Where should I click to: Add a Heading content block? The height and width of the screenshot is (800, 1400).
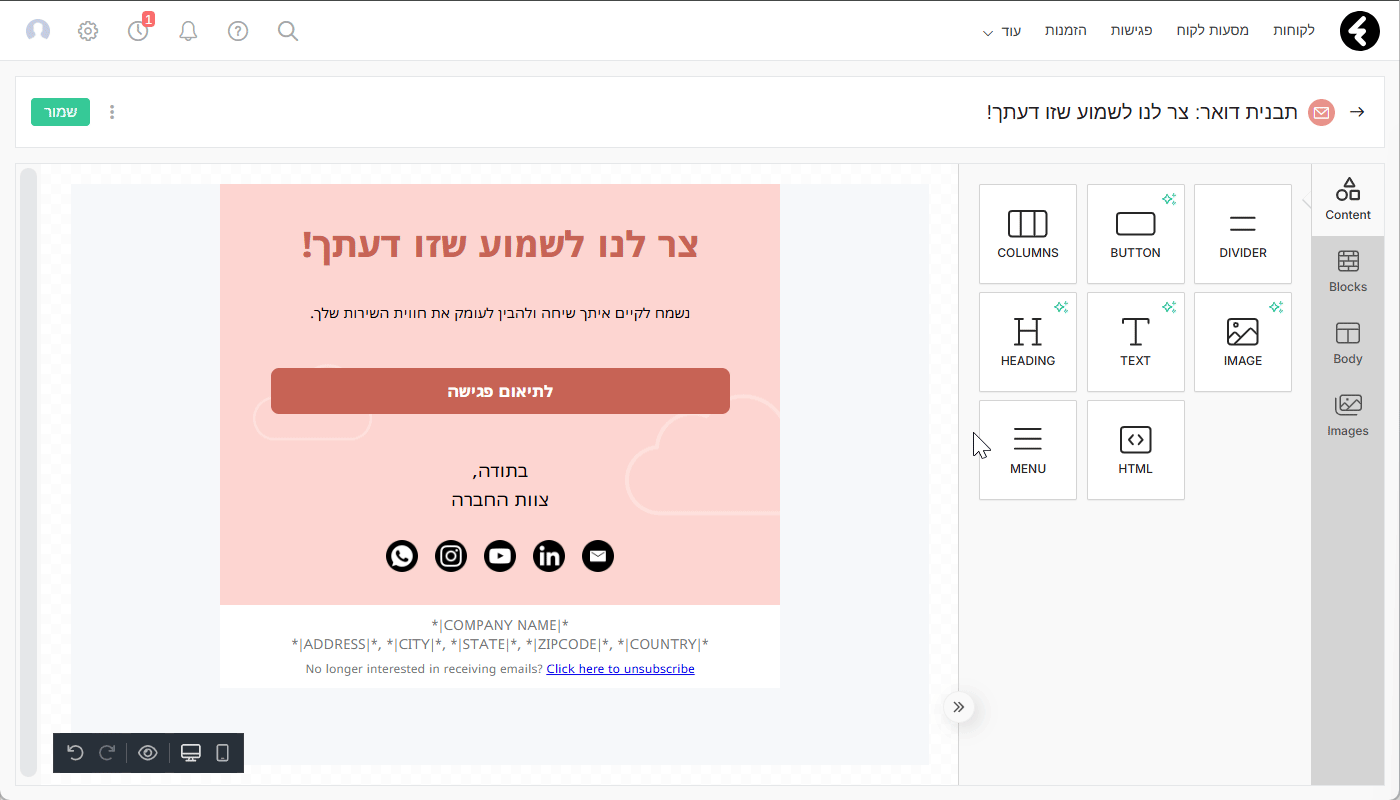click(x=1028, y=342)
